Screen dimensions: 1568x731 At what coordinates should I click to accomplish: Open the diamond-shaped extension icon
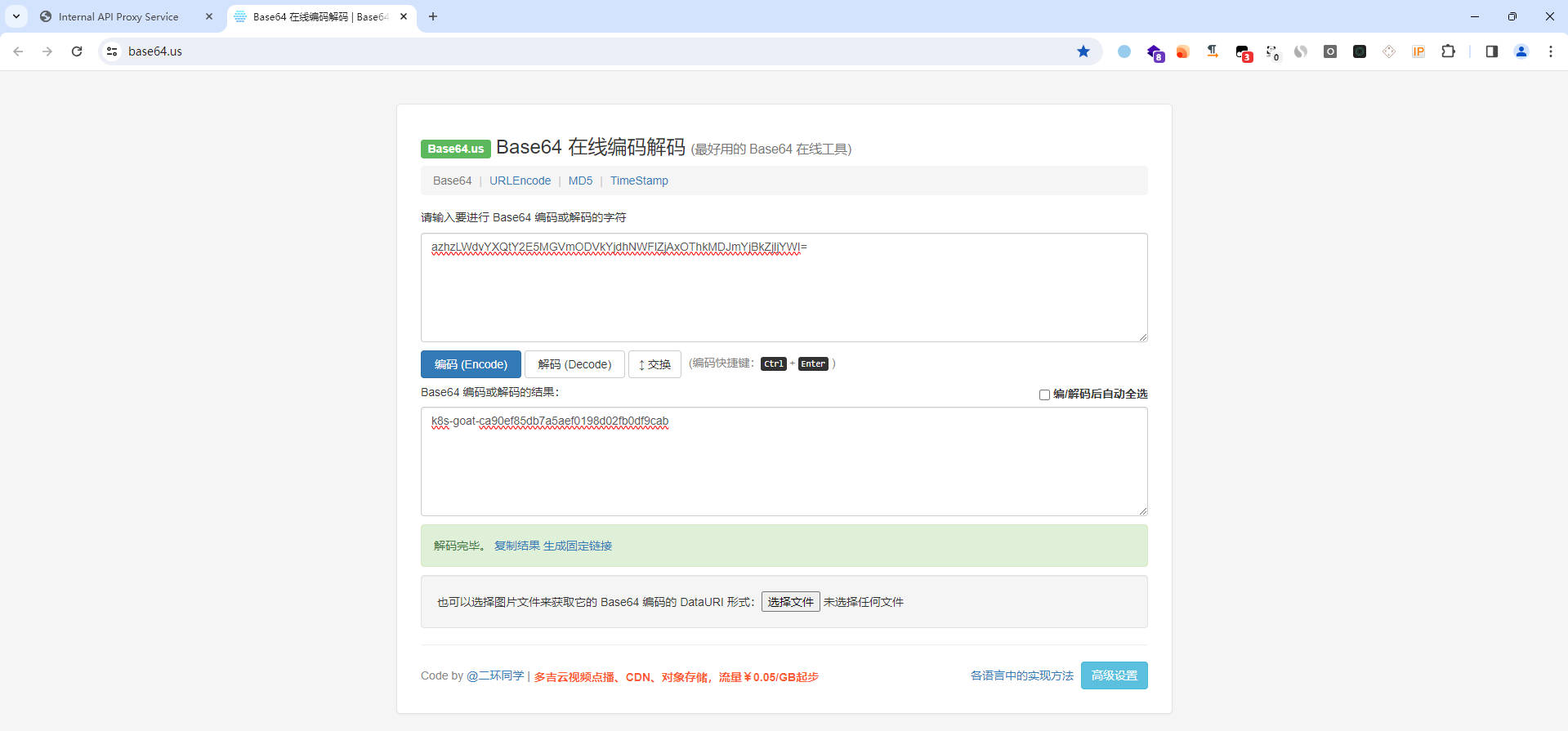point(1389,51)
